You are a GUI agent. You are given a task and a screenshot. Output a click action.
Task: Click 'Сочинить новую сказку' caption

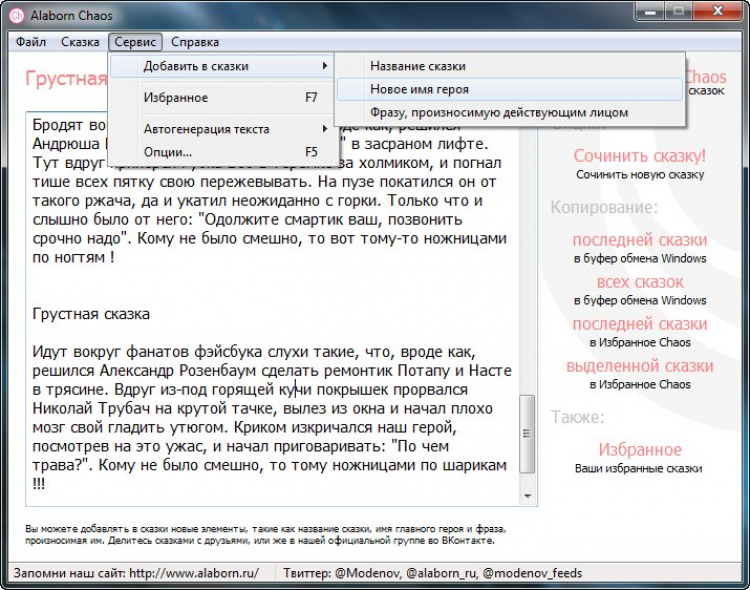point(640,175)
